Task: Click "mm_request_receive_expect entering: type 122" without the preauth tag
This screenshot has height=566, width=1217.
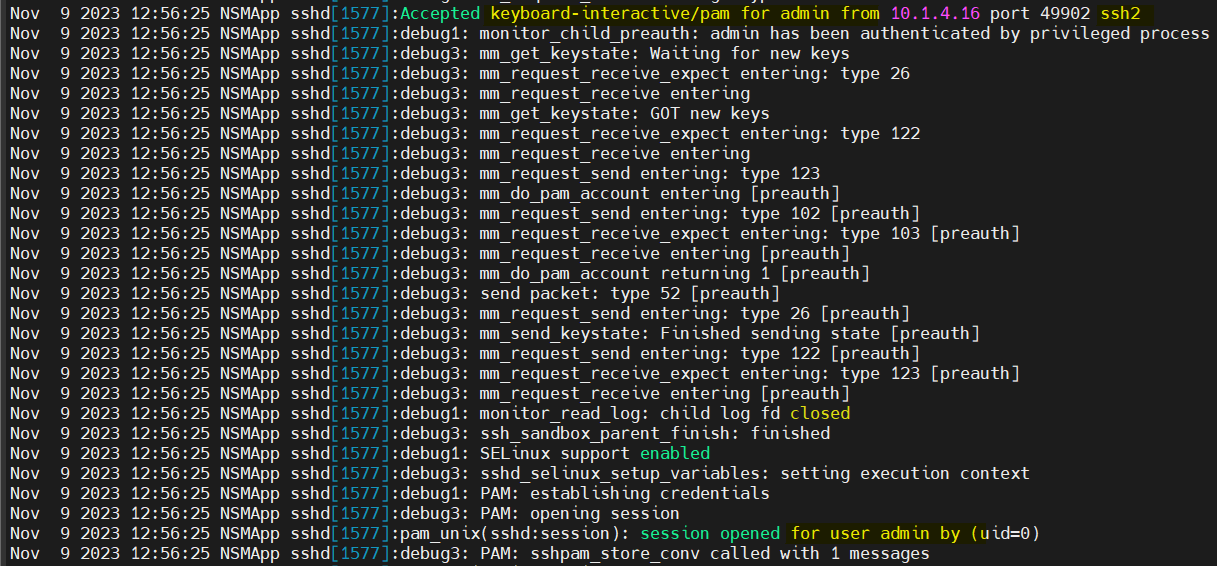Action: pyautogui.click(x=700, y=134)
